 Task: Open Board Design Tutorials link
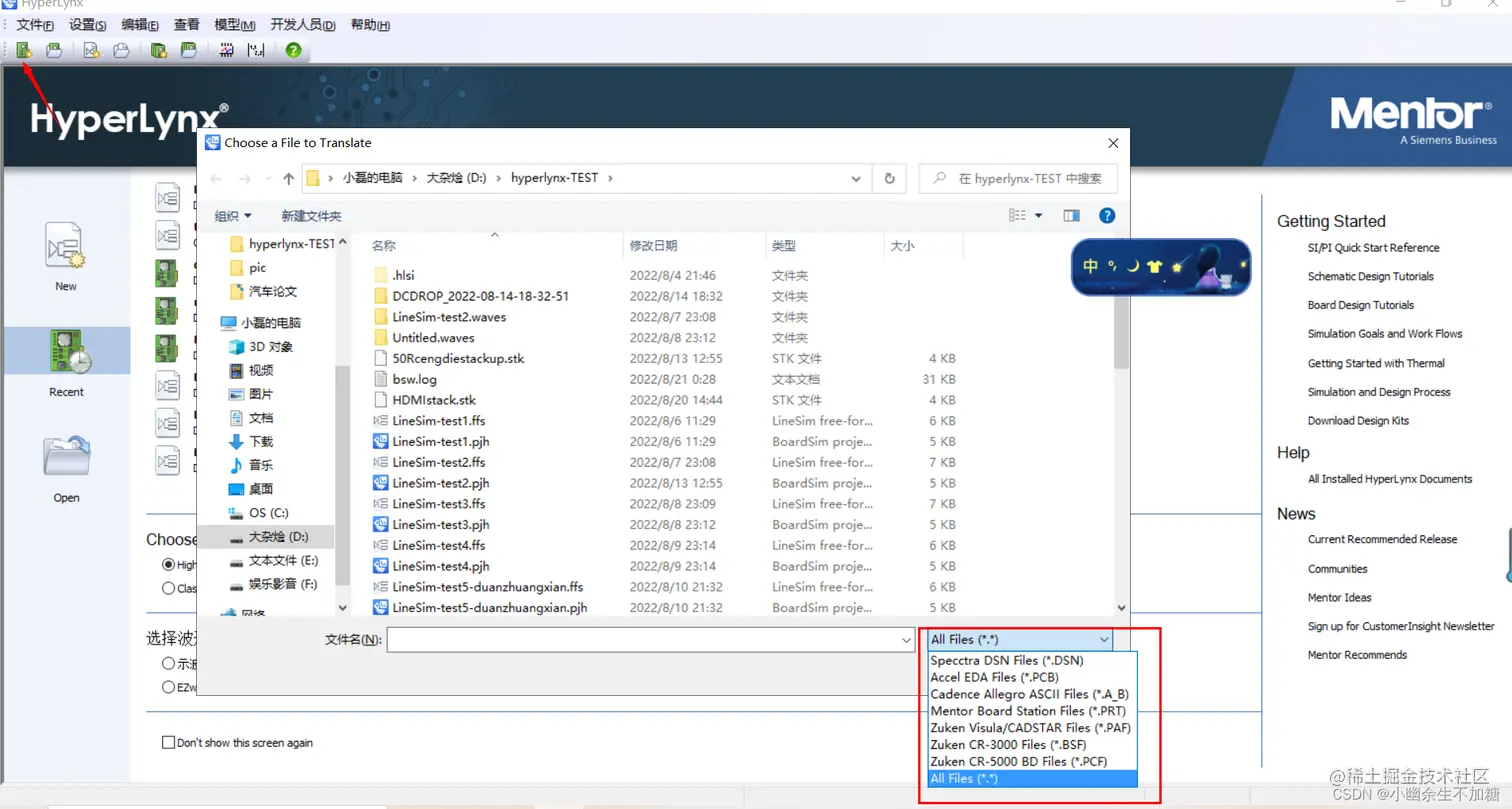click(1360, 305)
